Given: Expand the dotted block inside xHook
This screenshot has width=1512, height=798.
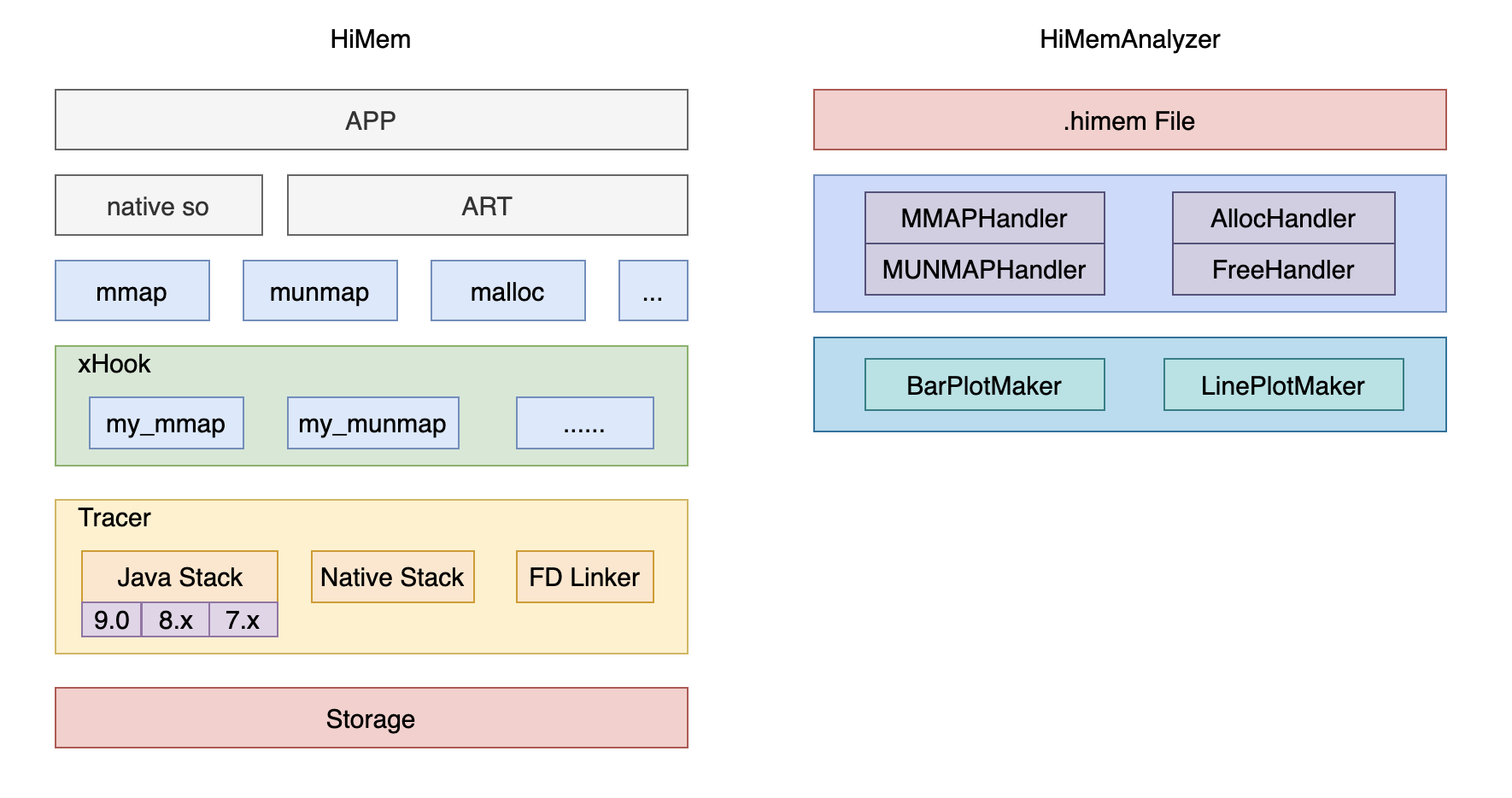Looking at the screenshot, I should (584, 422).
